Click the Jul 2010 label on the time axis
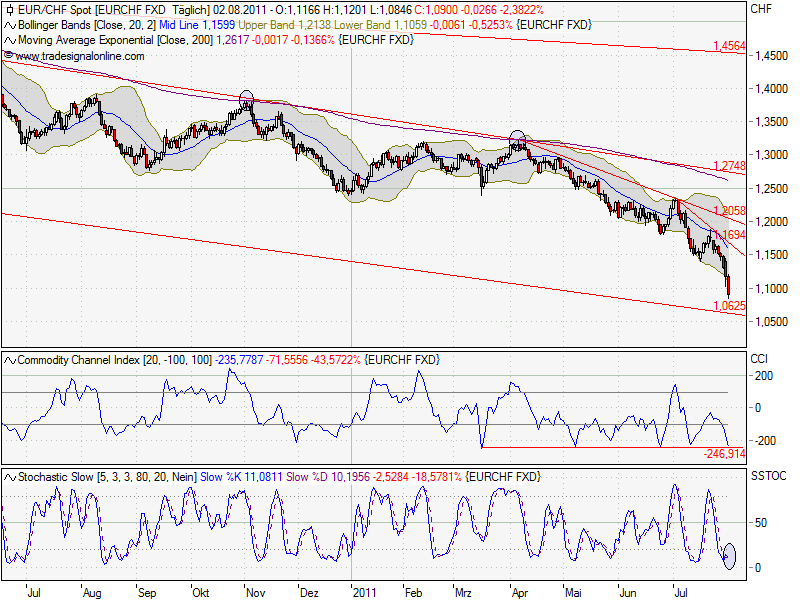The width and height of the screenshot is (800, 600). click(x=34, y=593)
